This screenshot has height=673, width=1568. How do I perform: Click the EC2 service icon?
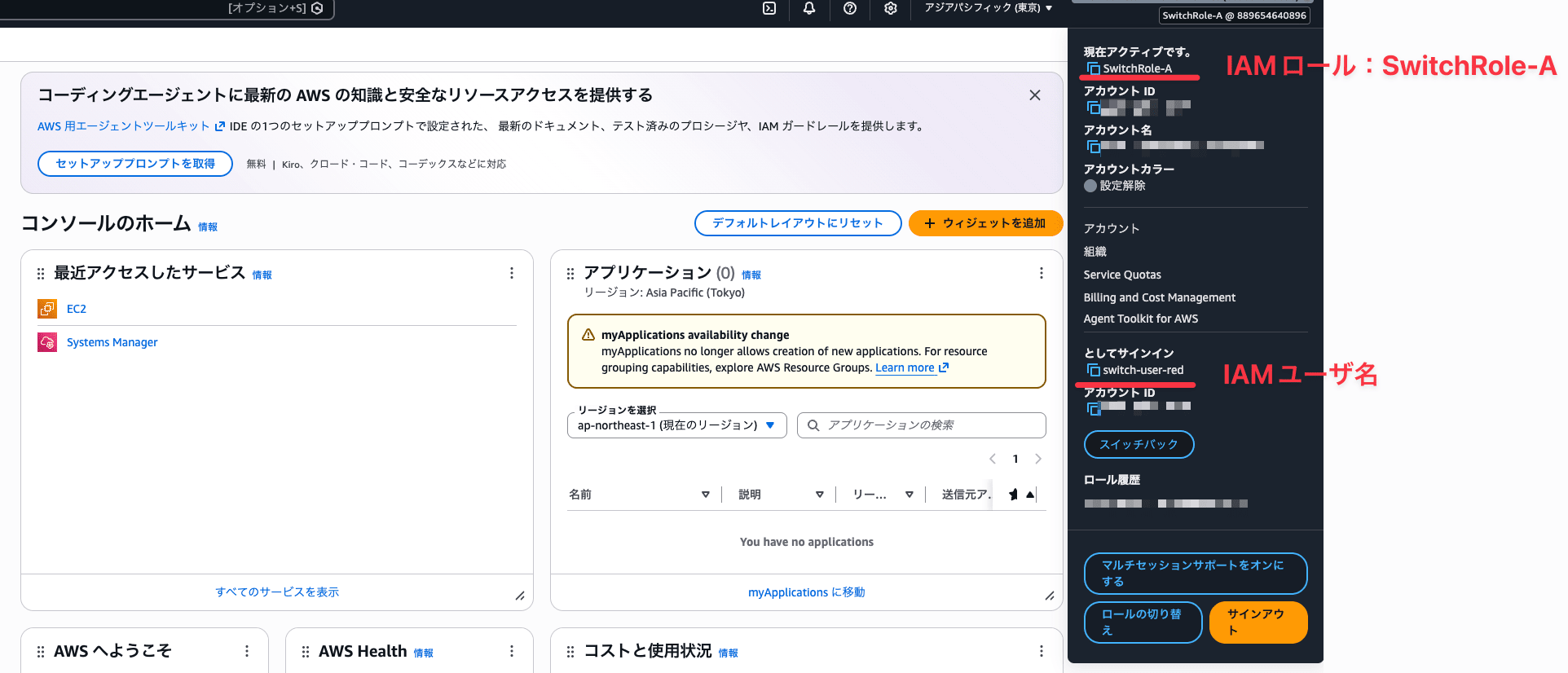click(x=47, y=309)
